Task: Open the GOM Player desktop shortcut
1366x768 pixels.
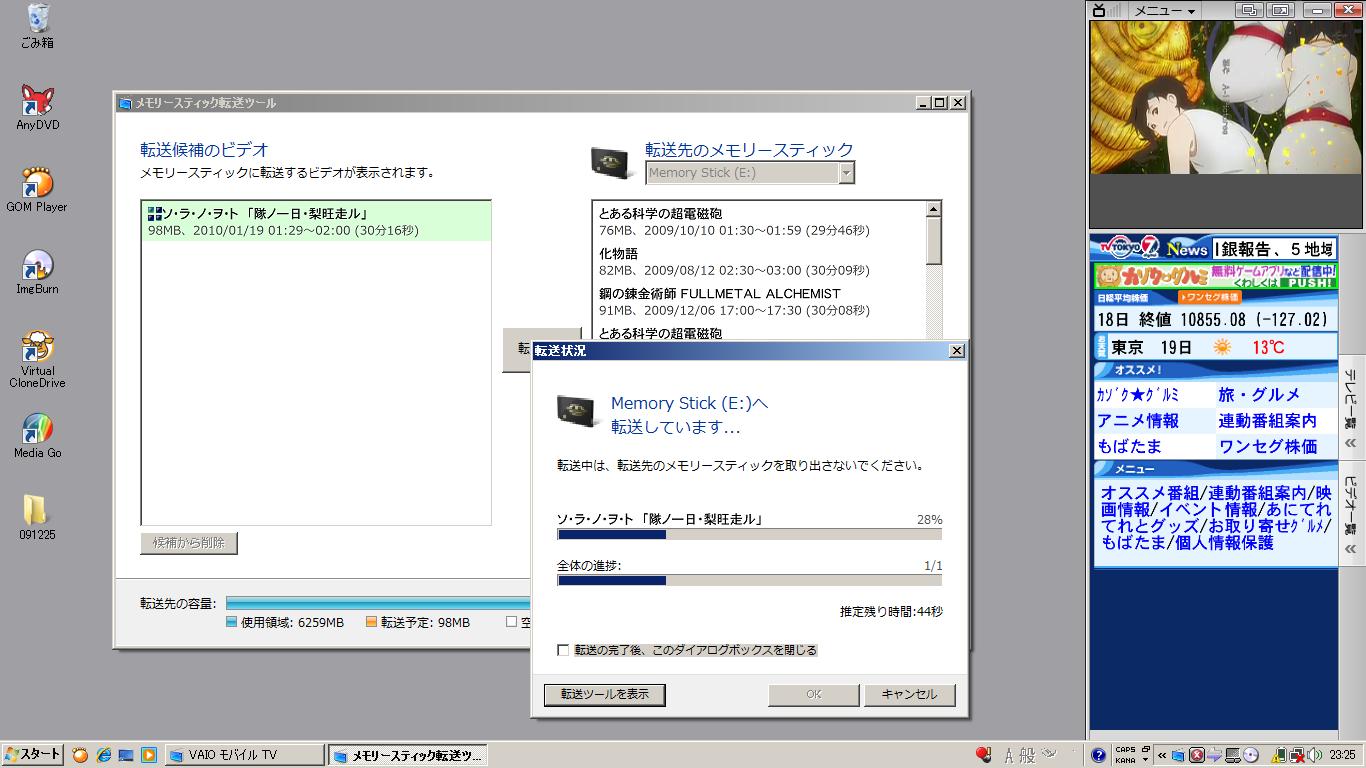Action: coord(37,189)
